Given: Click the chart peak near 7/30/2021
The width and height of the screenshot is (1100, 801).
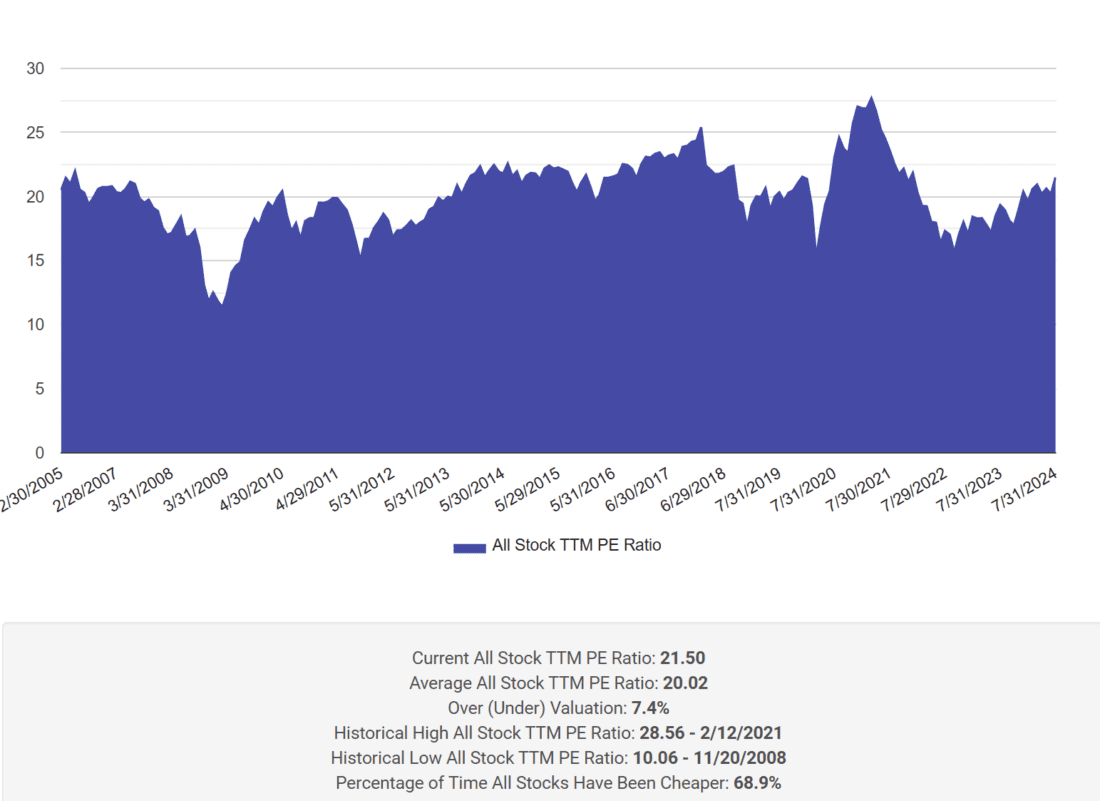Looking at the screenshot, I should 871,97.
